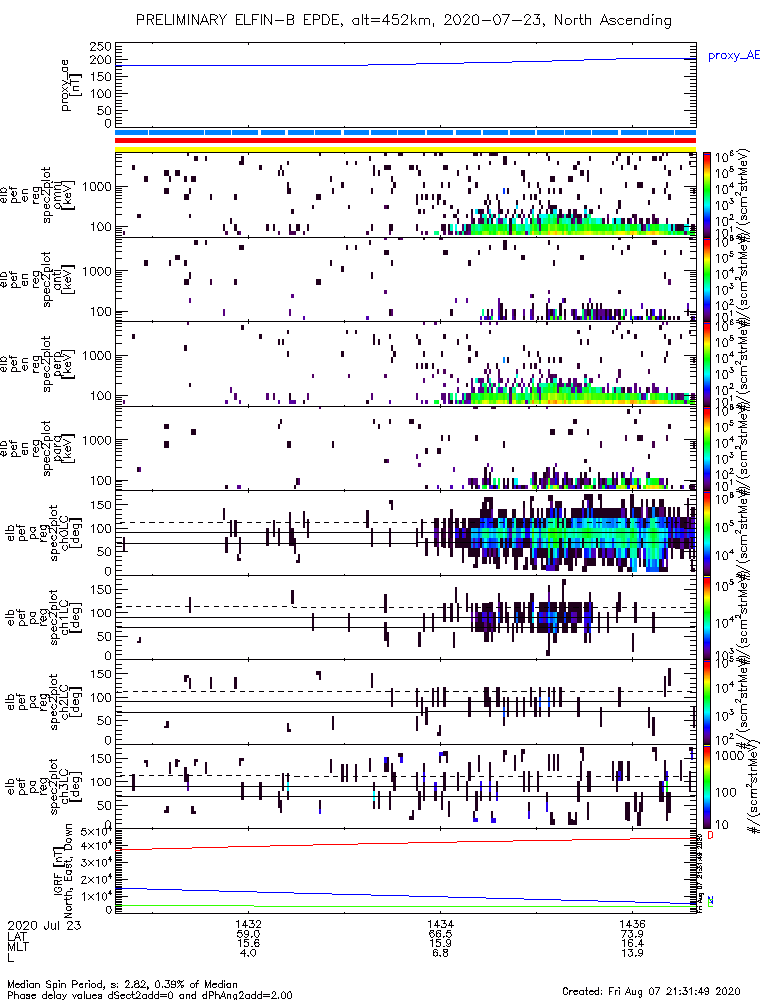Viewport: 775px width, 1000px height.
Task: Click the omni energy spectrogram panel
Action: click(406, 195)
